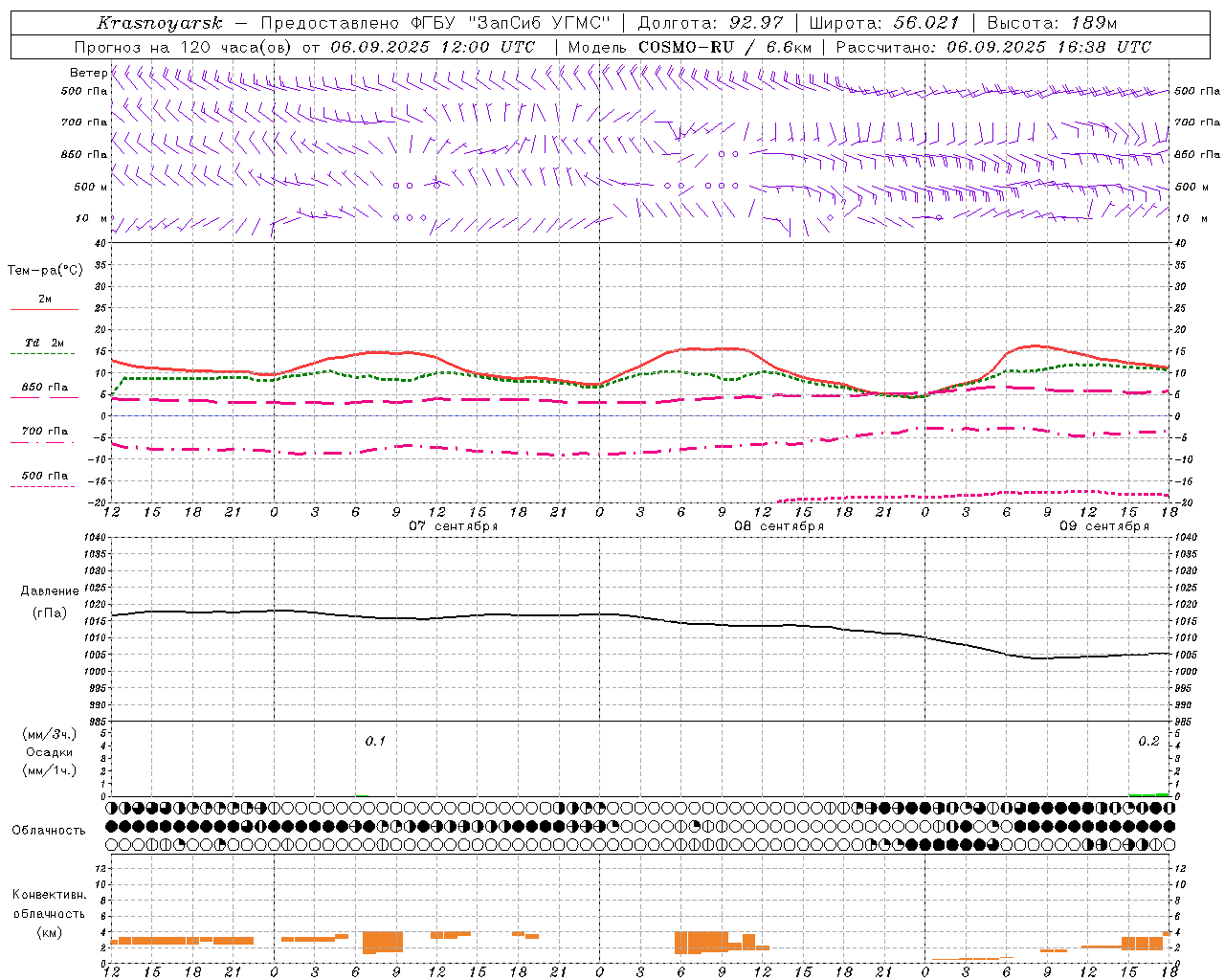Click the '09 сентября' date label
Image resolution: width=1225 pixels, height=980 pixels.
[x=1104, y=526]
